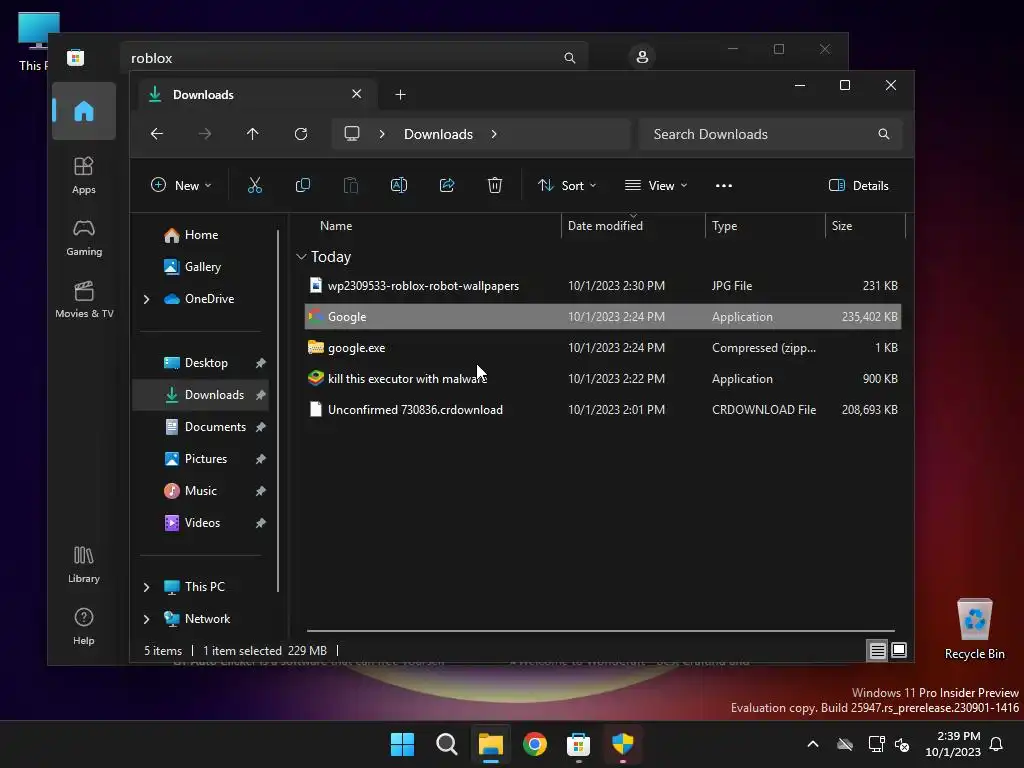Open Apps section in Microsoft Store sidebar
This screenshot has width=1024, height=768.
point(84,176)
